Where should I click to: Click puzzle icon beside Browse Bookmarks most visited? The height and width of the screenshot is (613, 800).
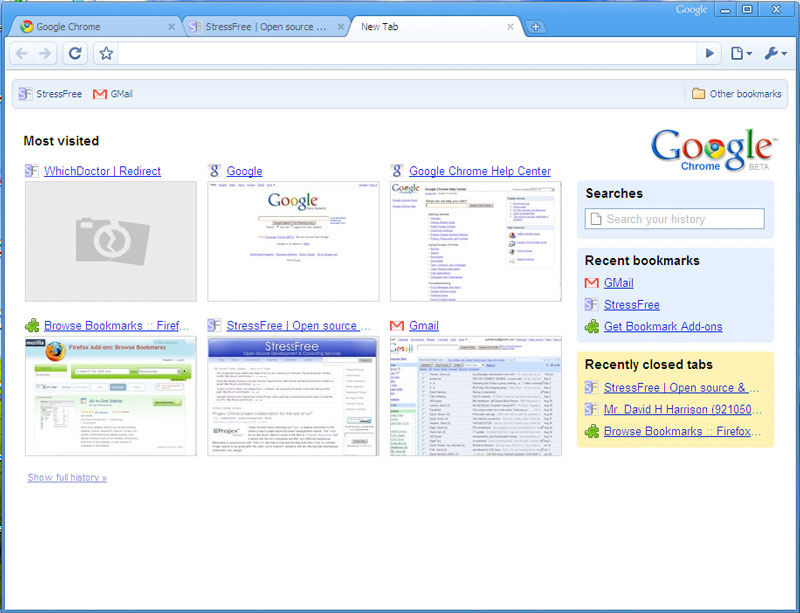coord(32,326)
